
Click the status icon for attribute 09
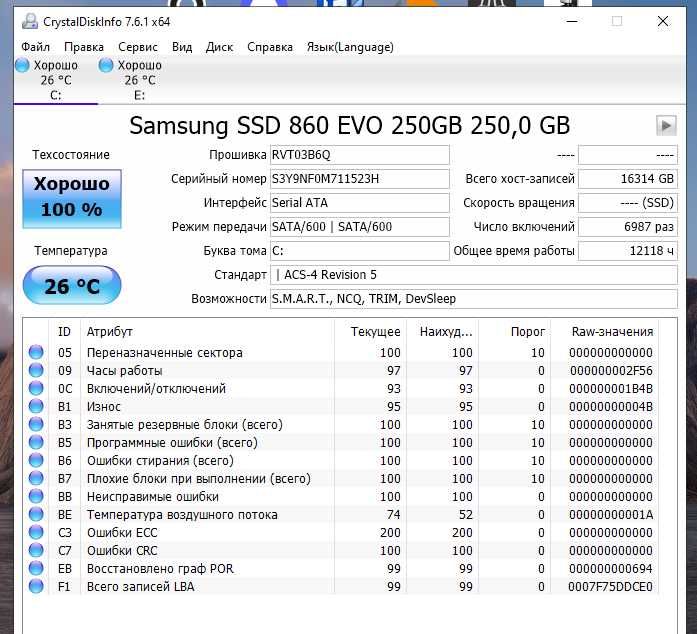click(36, 370)
